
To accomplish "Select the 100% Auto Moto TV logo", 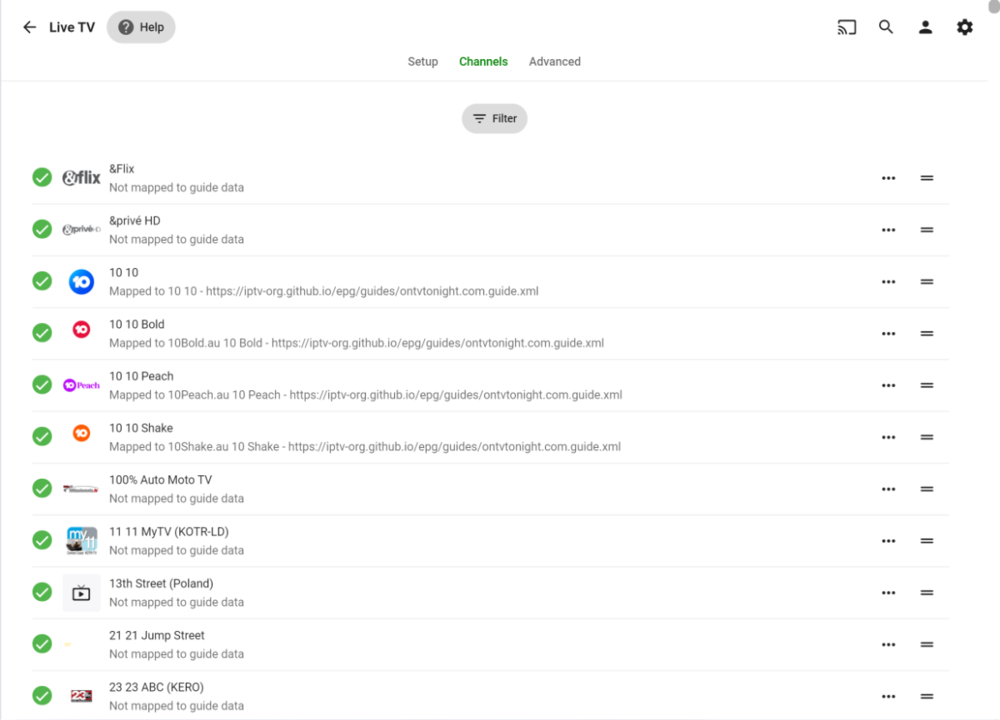I will click(x=81, y=488).
